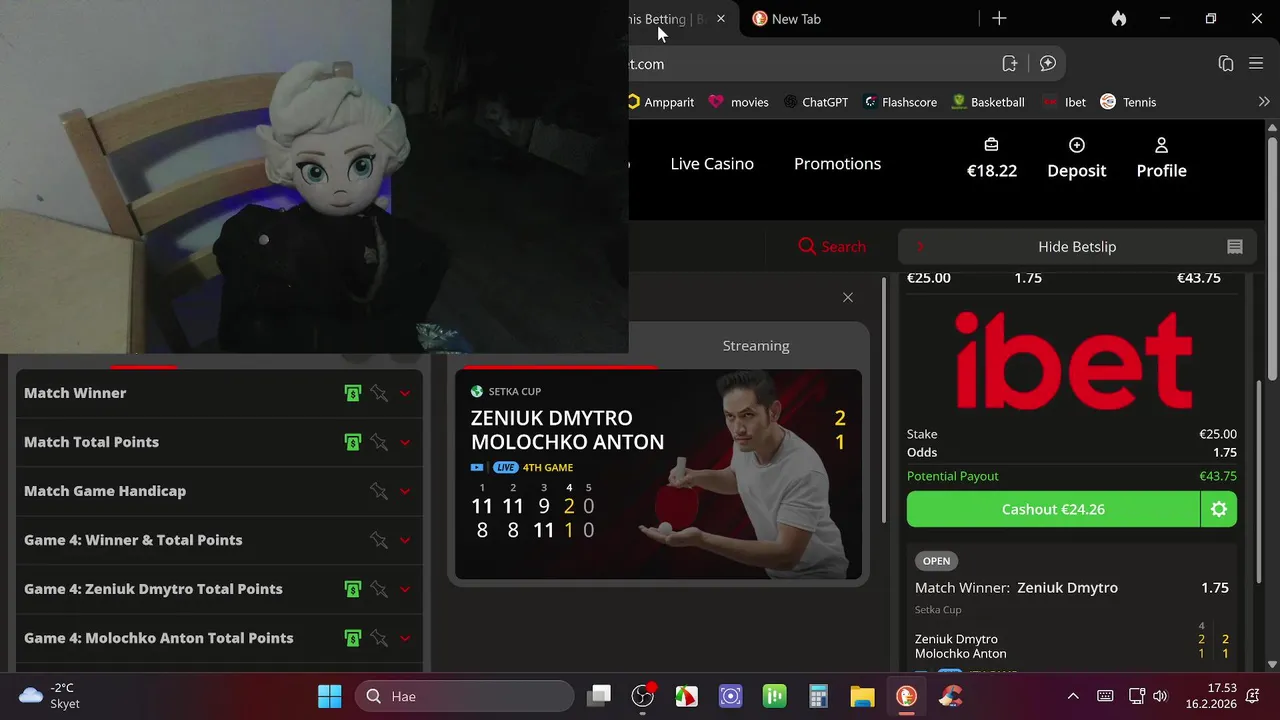Screen dimensions: 1280x720
Task: Open the Promotions menu item
Action: [837, 164]
